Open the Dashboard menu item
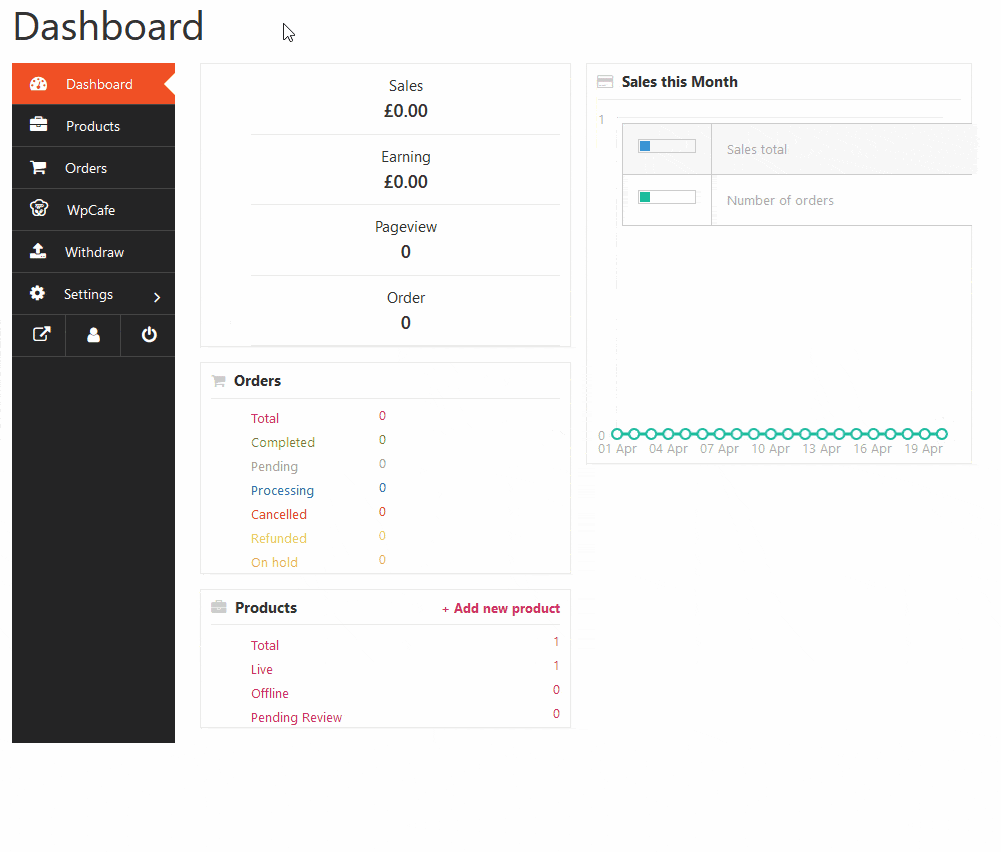 (93, 84)
